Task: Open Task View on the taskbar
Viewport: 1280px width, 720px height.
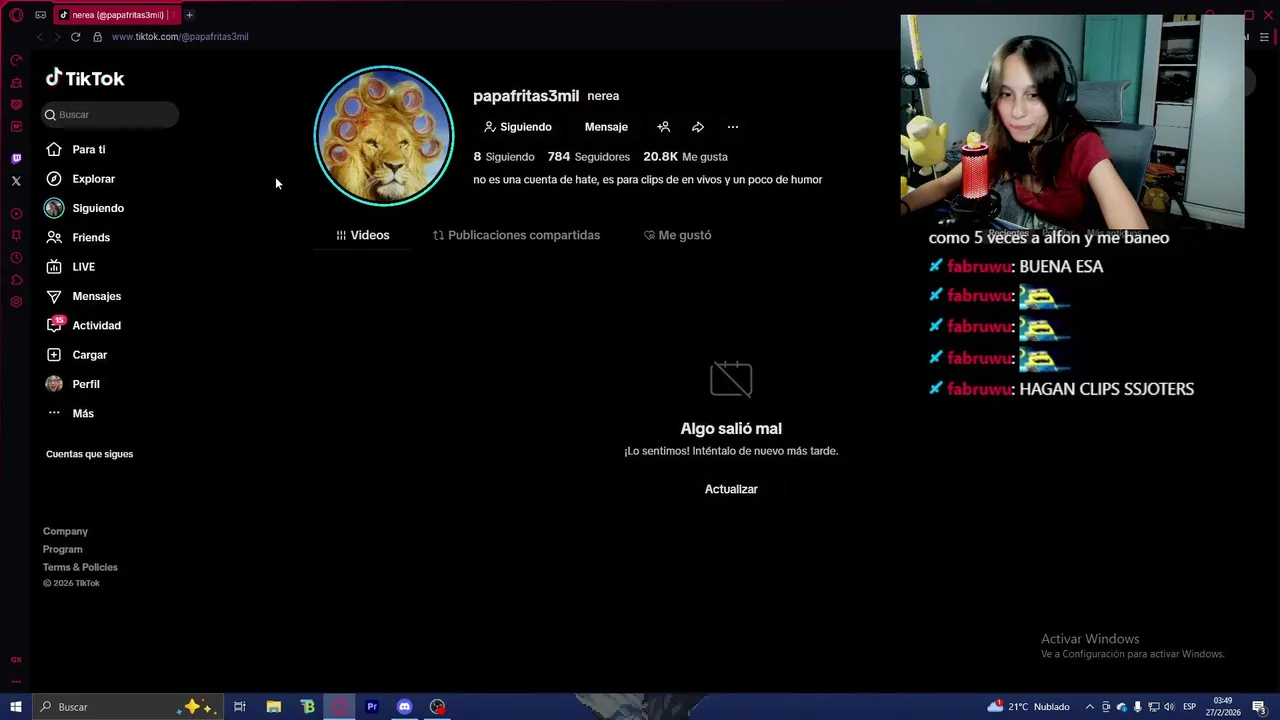Action: [x=240, y=707]
